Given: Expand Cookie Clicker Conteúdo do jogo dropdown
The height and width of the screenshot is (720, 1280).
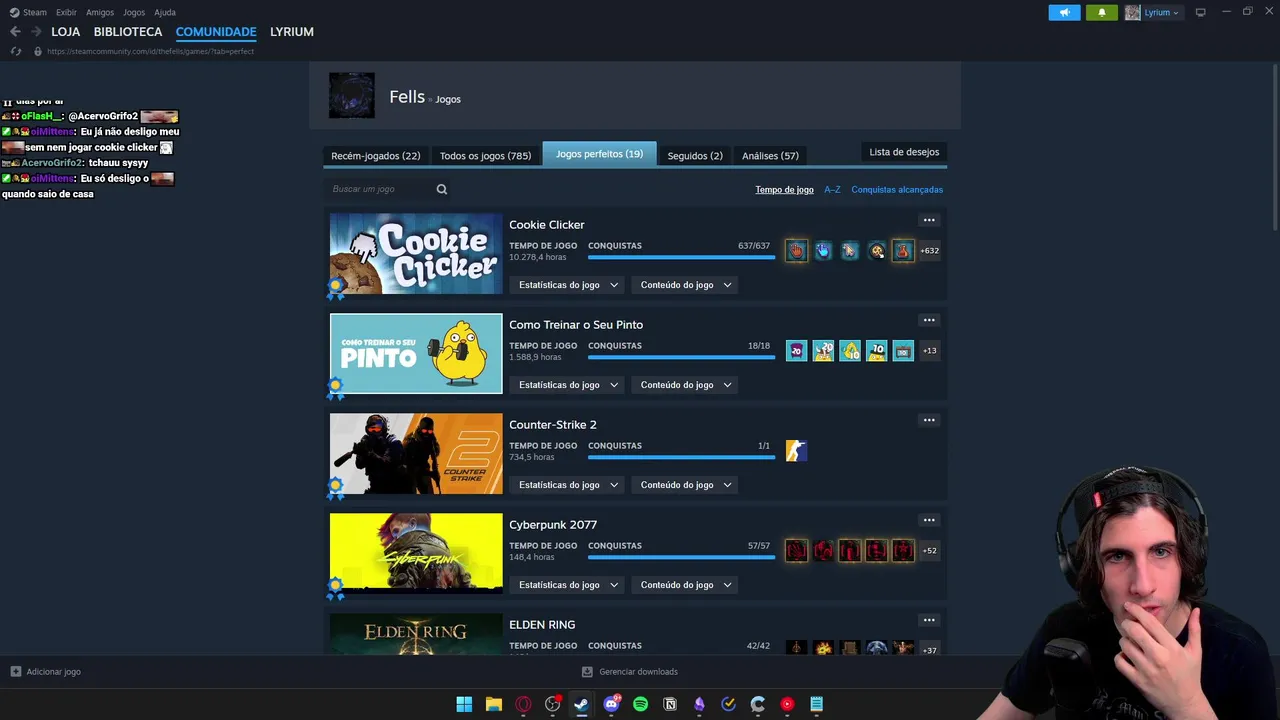Looking at the screenshot, I should (686, 285).
